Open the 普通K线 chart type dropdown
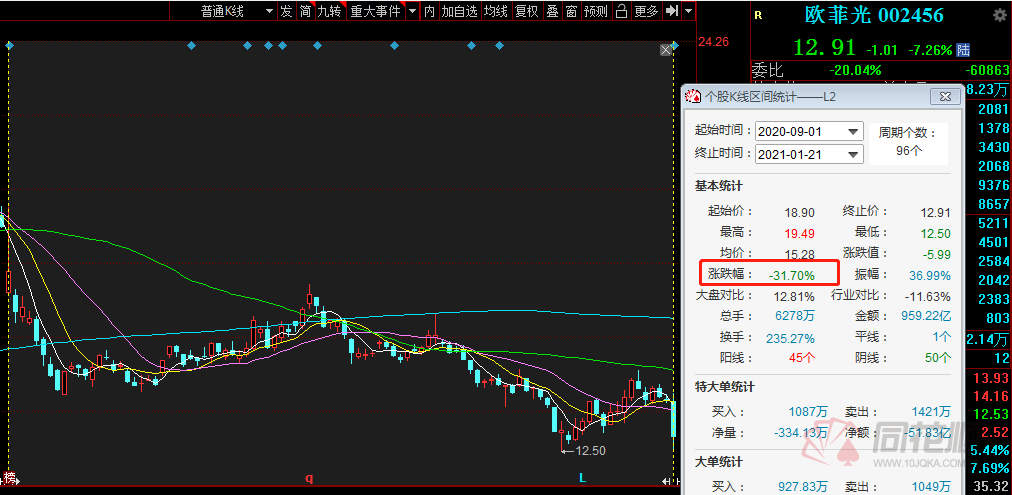1012x495 pixels. (x=236, y=11)
